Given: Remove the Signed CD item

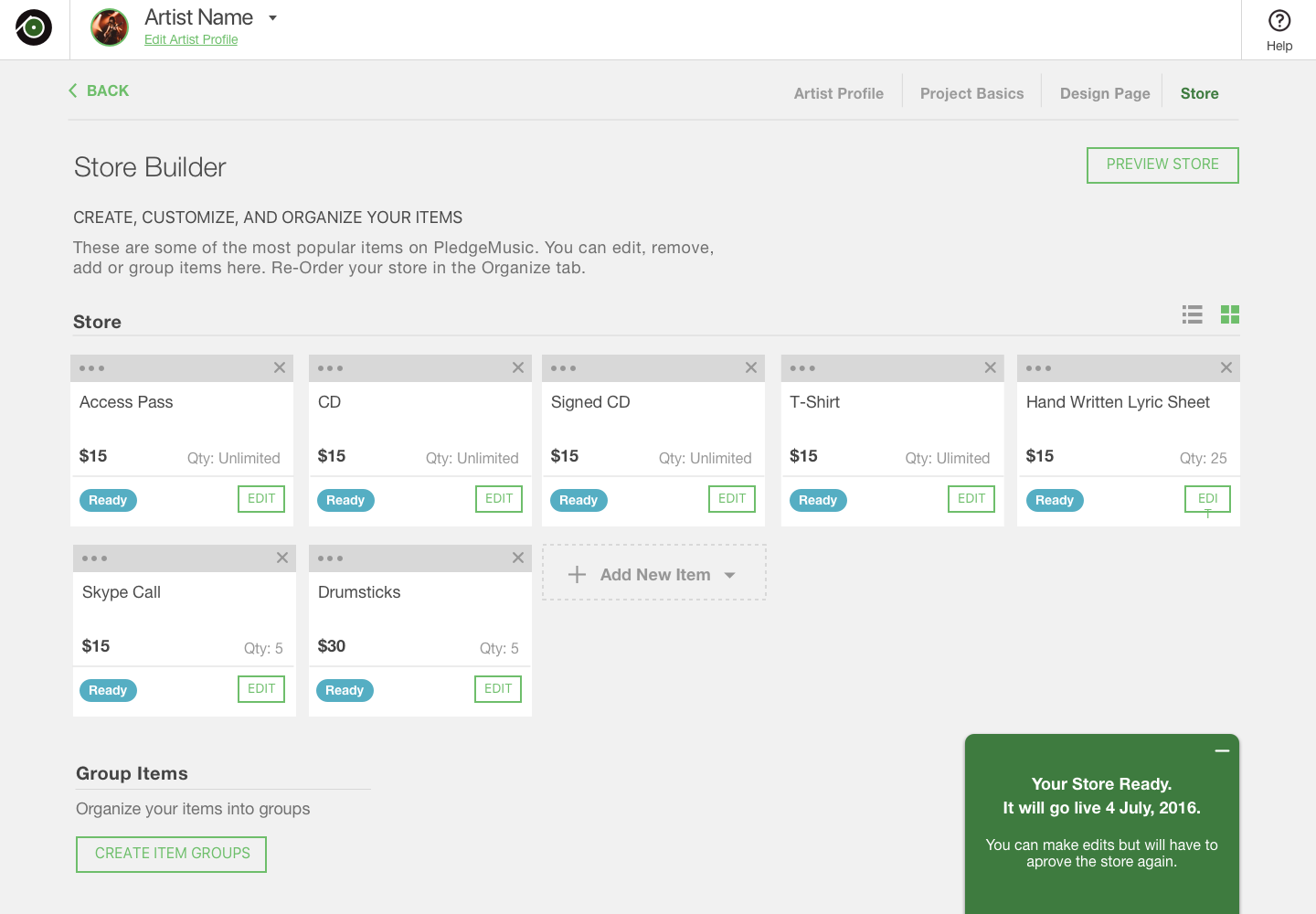Looking at the screenshot, I should click(751, 367).
